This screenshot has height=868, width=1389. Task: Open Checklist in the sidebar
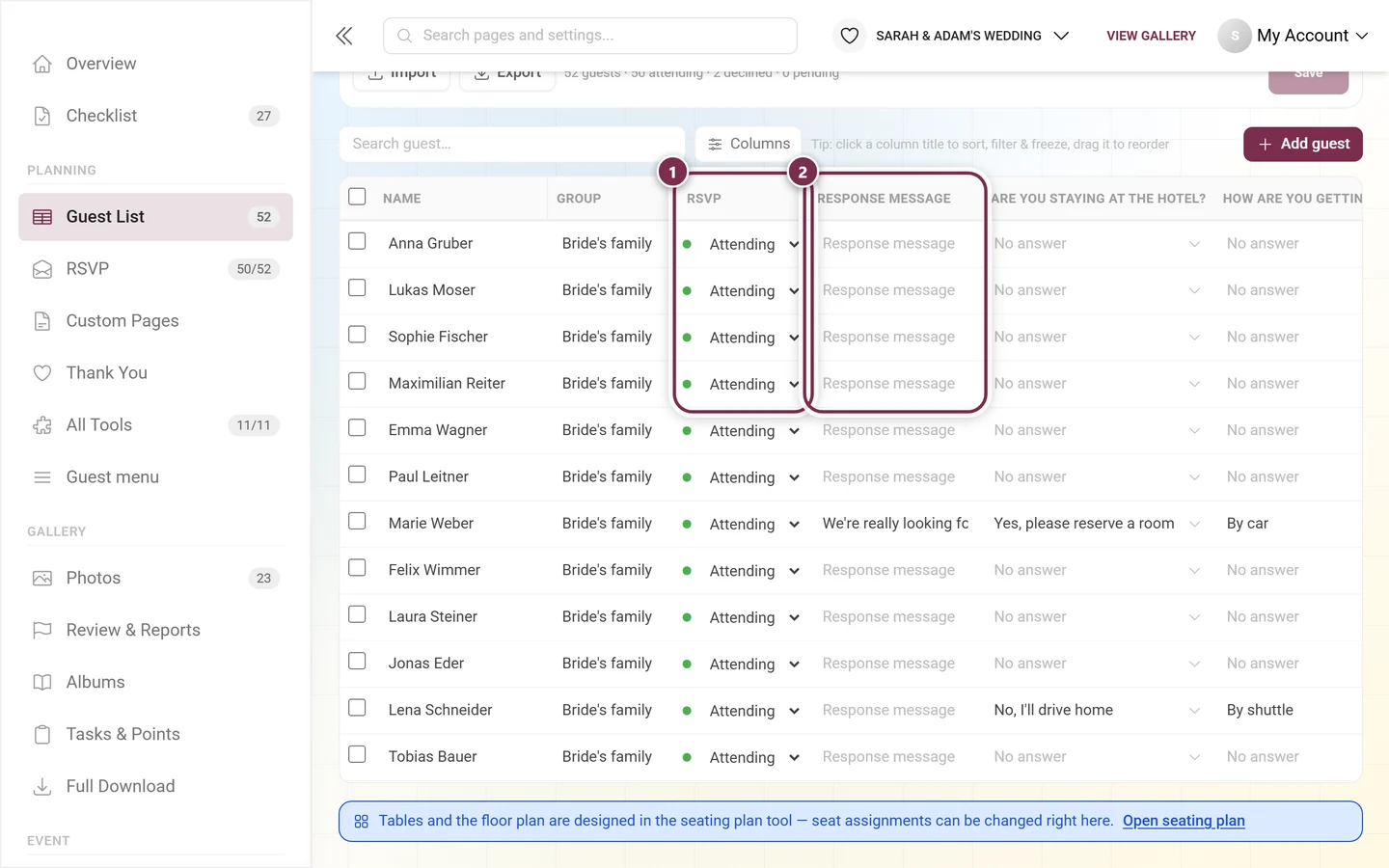(x=155, y=116)
